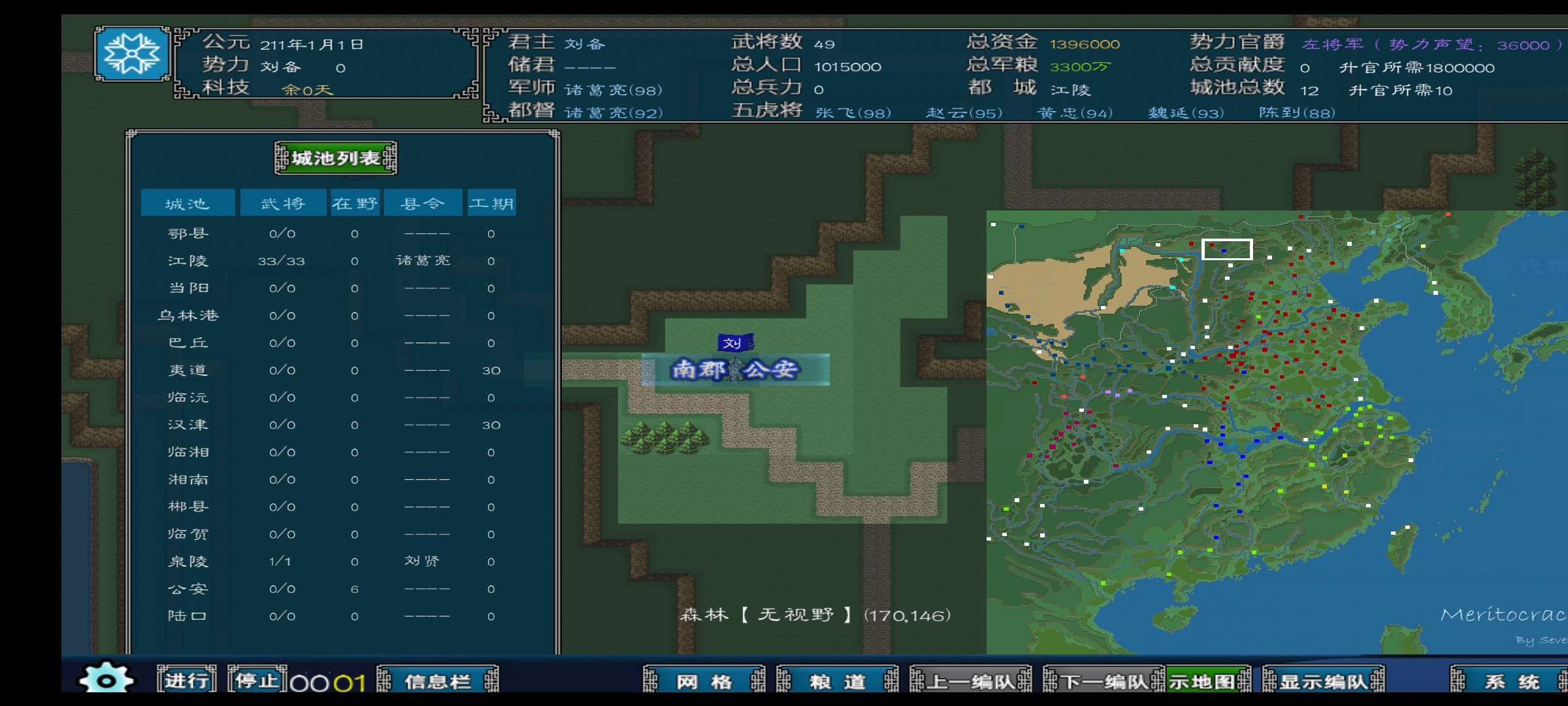Click the 军师 value 诸葛亮(98)
The width and height of the screenshot is (1568, 706).
point(614,90)
